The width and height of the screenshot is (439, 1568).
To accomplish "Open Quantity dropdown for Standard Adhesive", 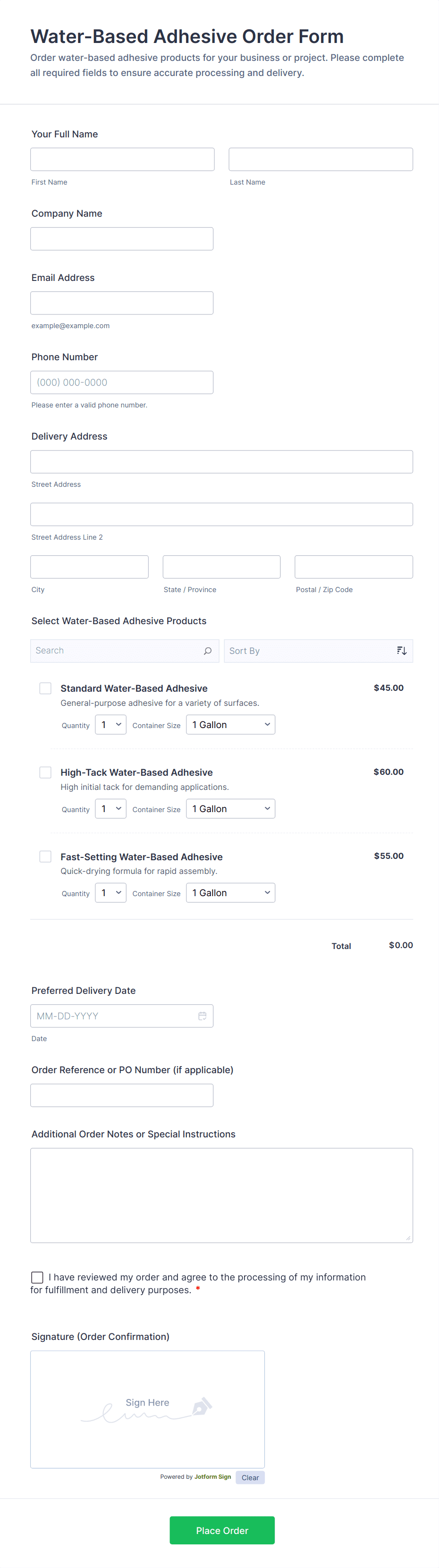I will pos(111,724).
